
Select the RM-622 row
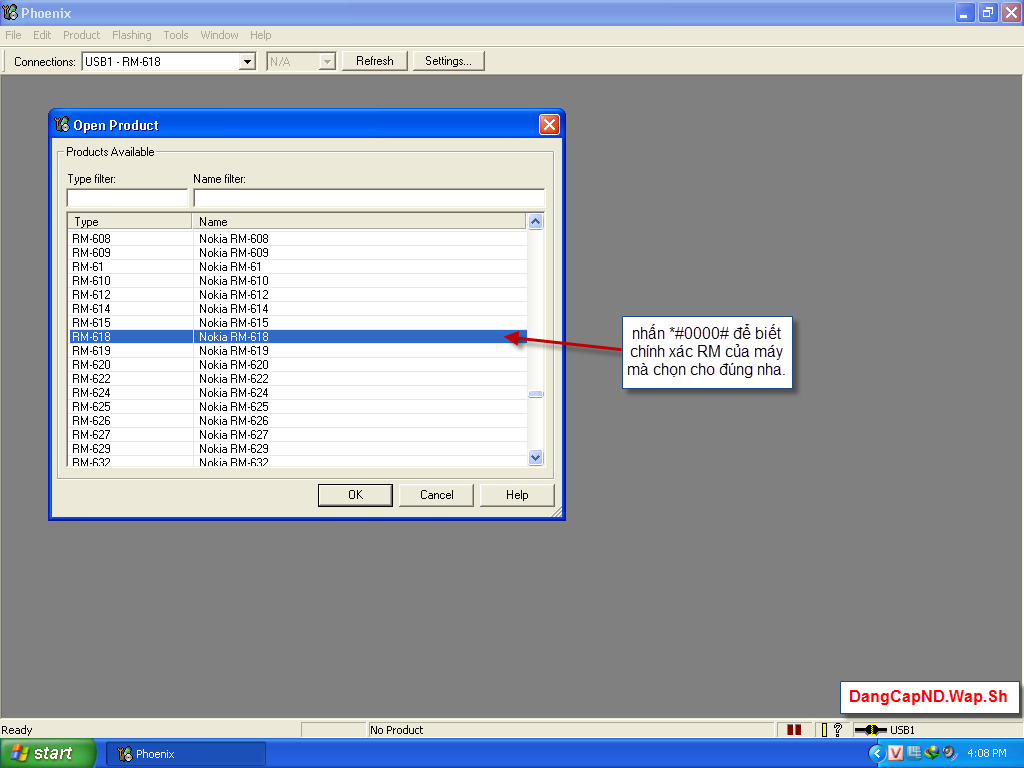[298, 379]
